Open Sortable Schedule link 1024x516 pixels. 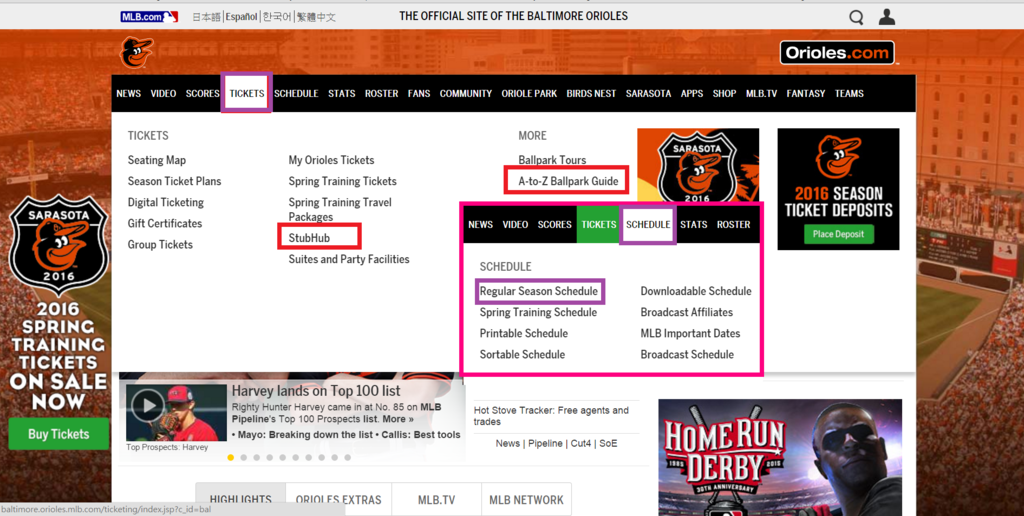(522, 354)
